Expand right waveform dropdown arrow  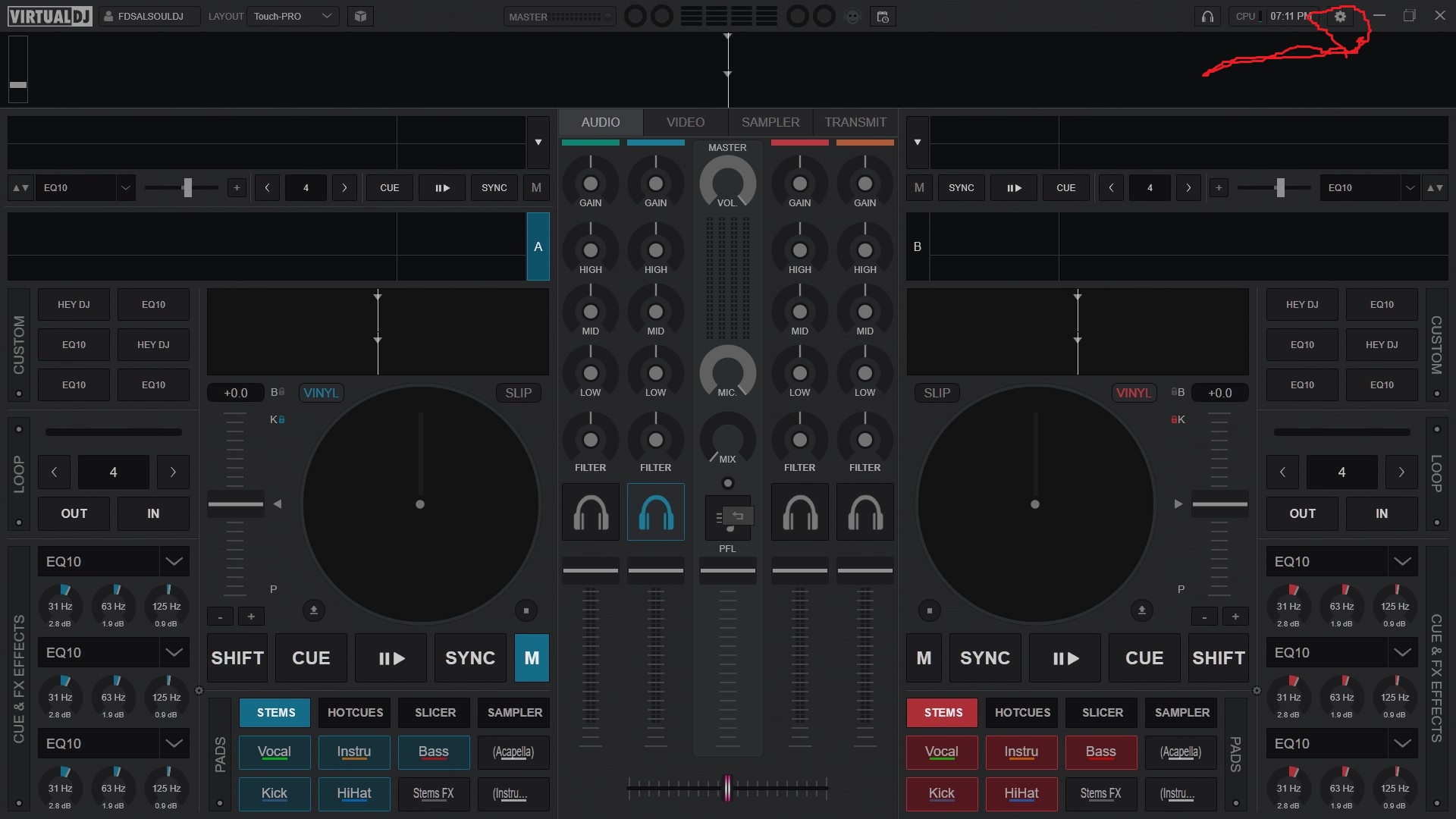pos(918,142)
